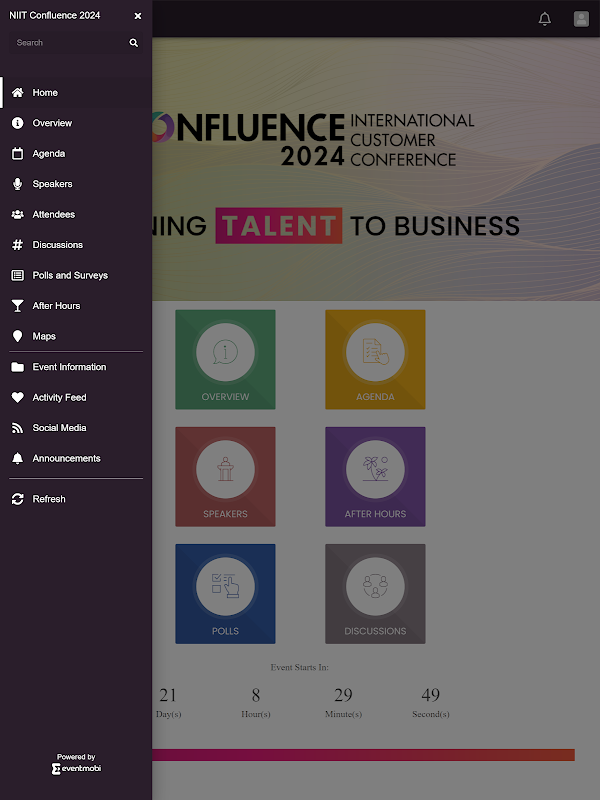Click the Polls and Surveys list icon
The width and height of the screenshot is (600, 800).
[17, 276]
